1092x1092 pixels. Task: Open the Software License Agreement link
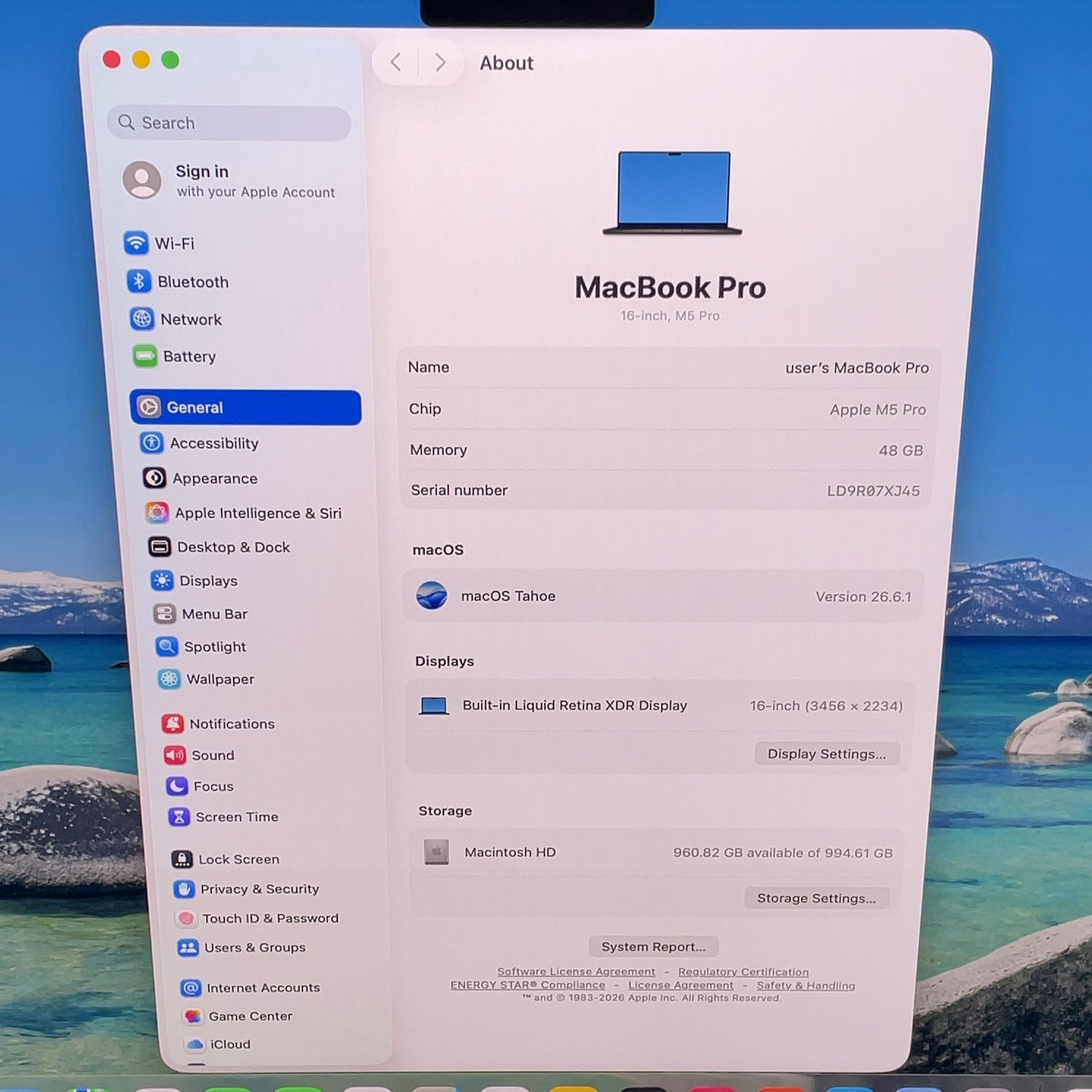[x=576, y=971]
